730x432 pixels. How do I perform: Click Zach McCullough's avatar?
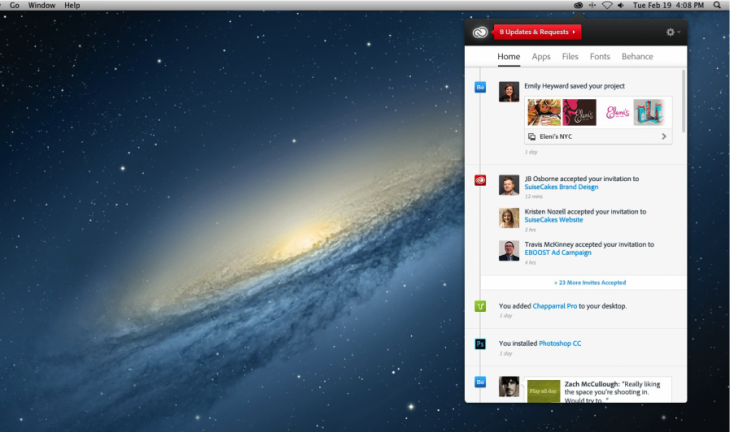[509, 387]
